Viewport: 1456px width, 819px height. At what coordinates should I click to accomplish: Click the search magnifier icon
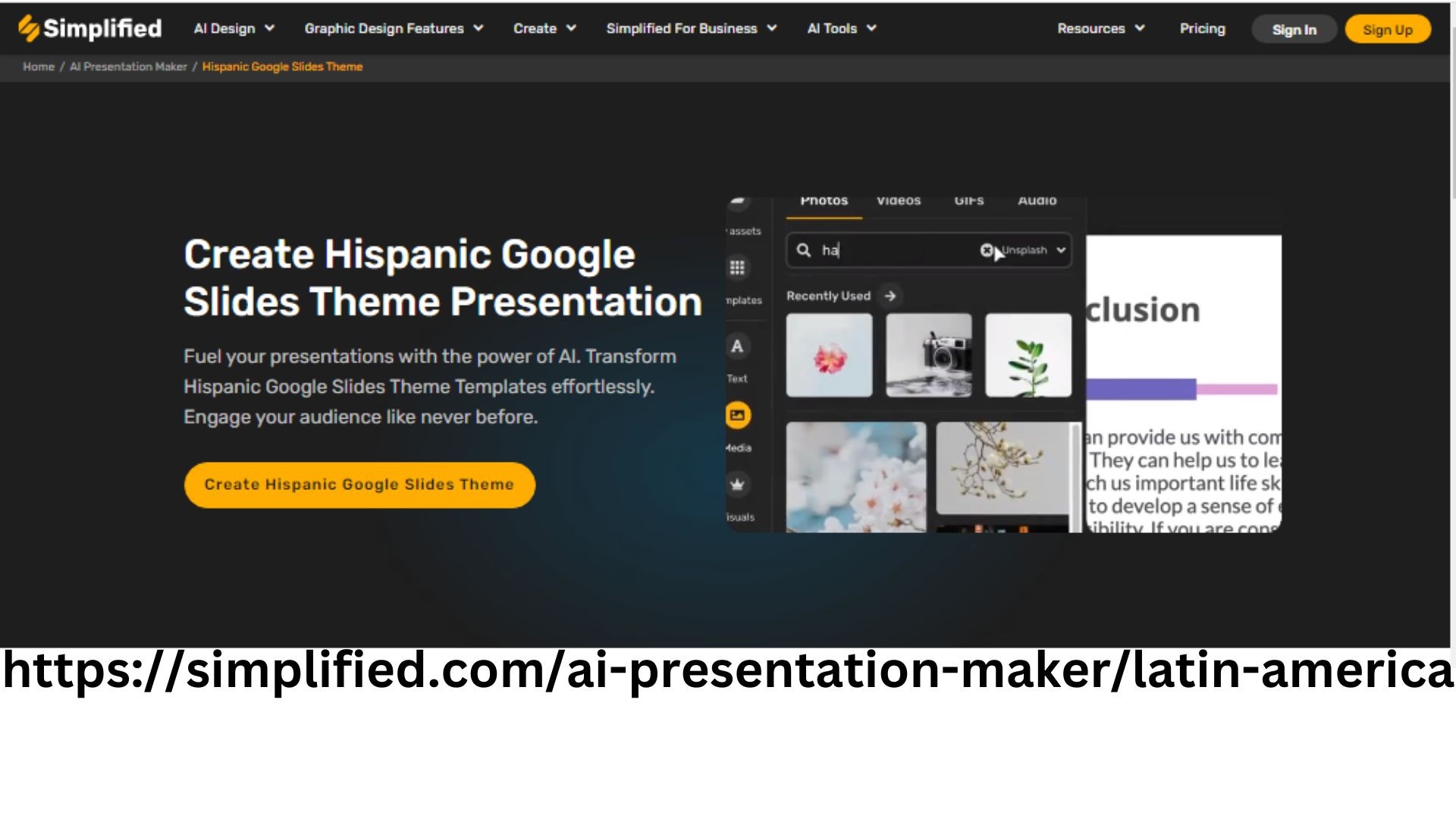click(x=803, y=250)
